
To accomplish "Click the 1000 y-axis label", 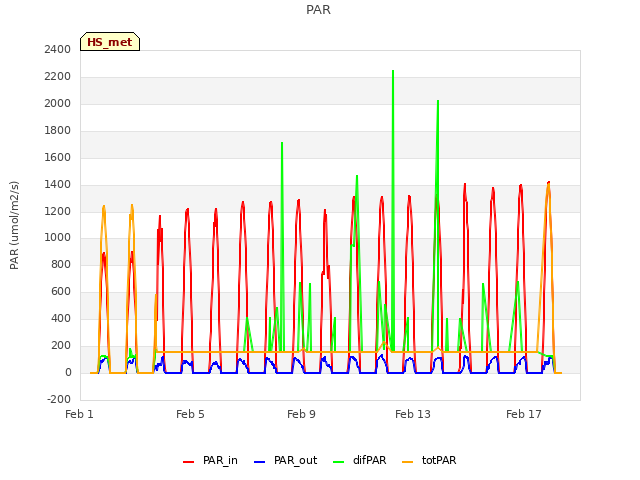I will (x=58, y=238).
